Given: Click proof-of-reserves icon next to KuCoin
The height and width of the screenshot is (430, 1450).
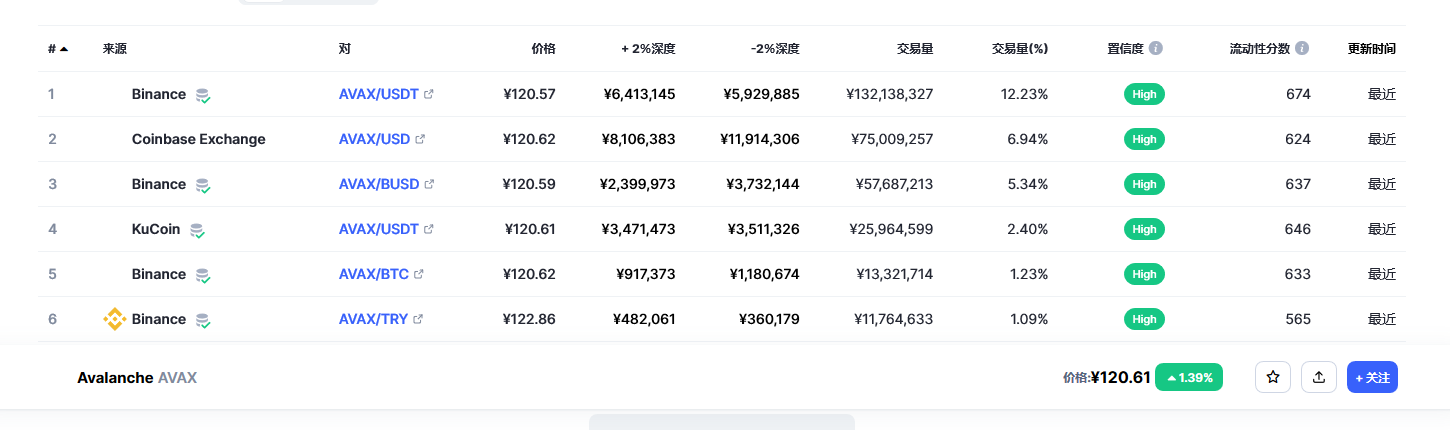Looking at the screenshot, I should (x=198, y=230).
